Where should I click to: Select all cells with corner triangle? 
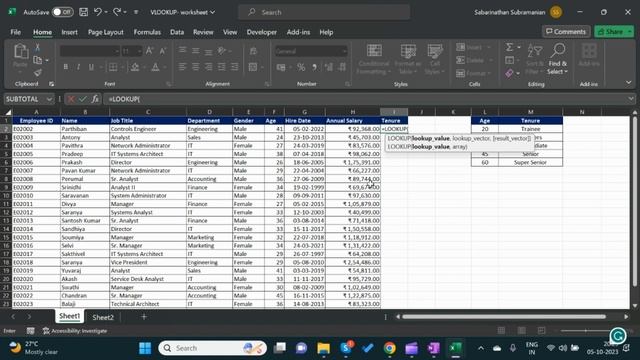(x=8, y=112)
